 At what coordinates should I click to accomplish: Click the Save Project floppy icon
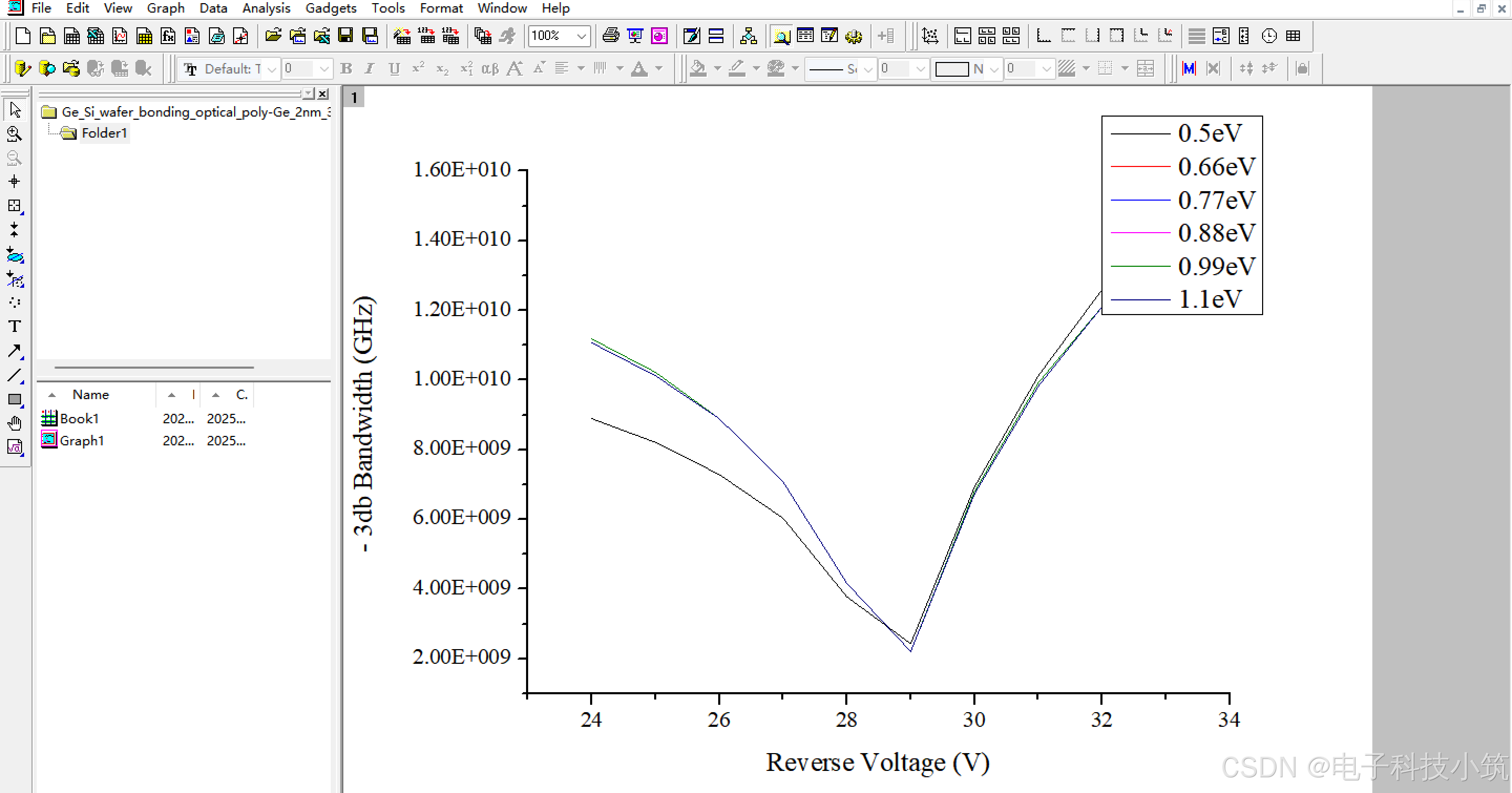346,36
